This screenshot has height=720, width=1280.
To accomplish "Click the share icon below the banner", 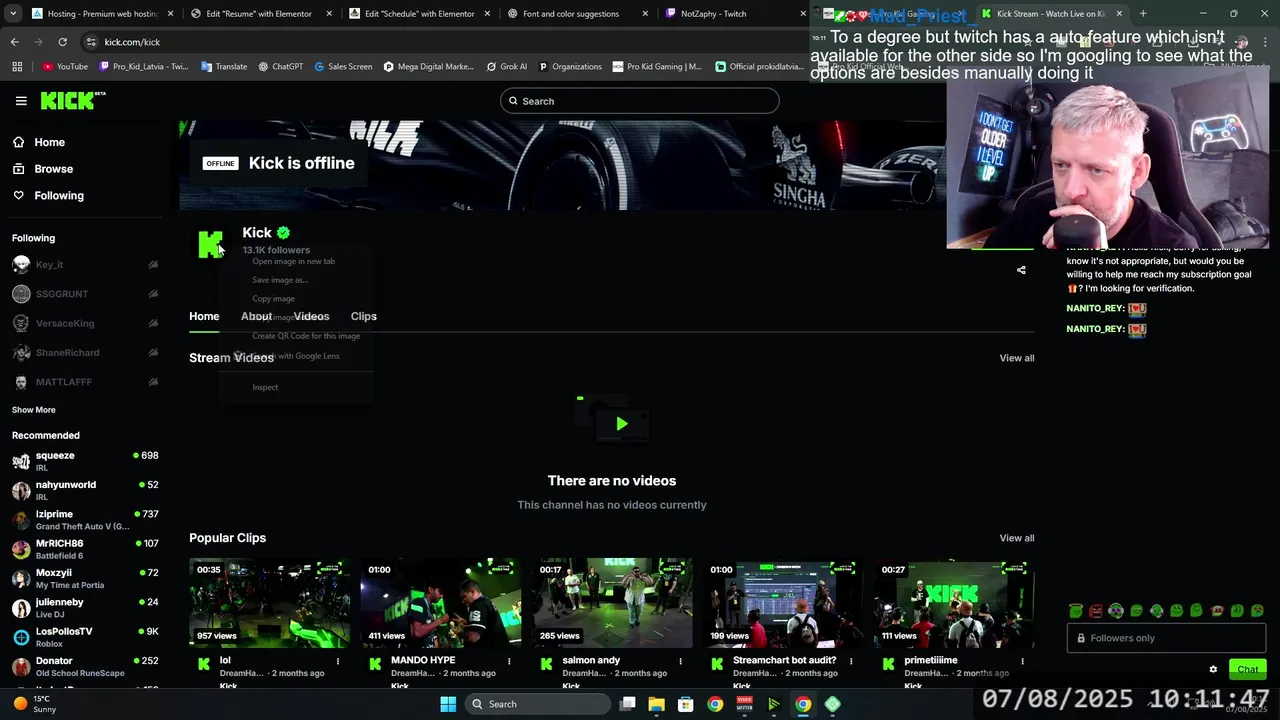I will [x=1021, y=270].
